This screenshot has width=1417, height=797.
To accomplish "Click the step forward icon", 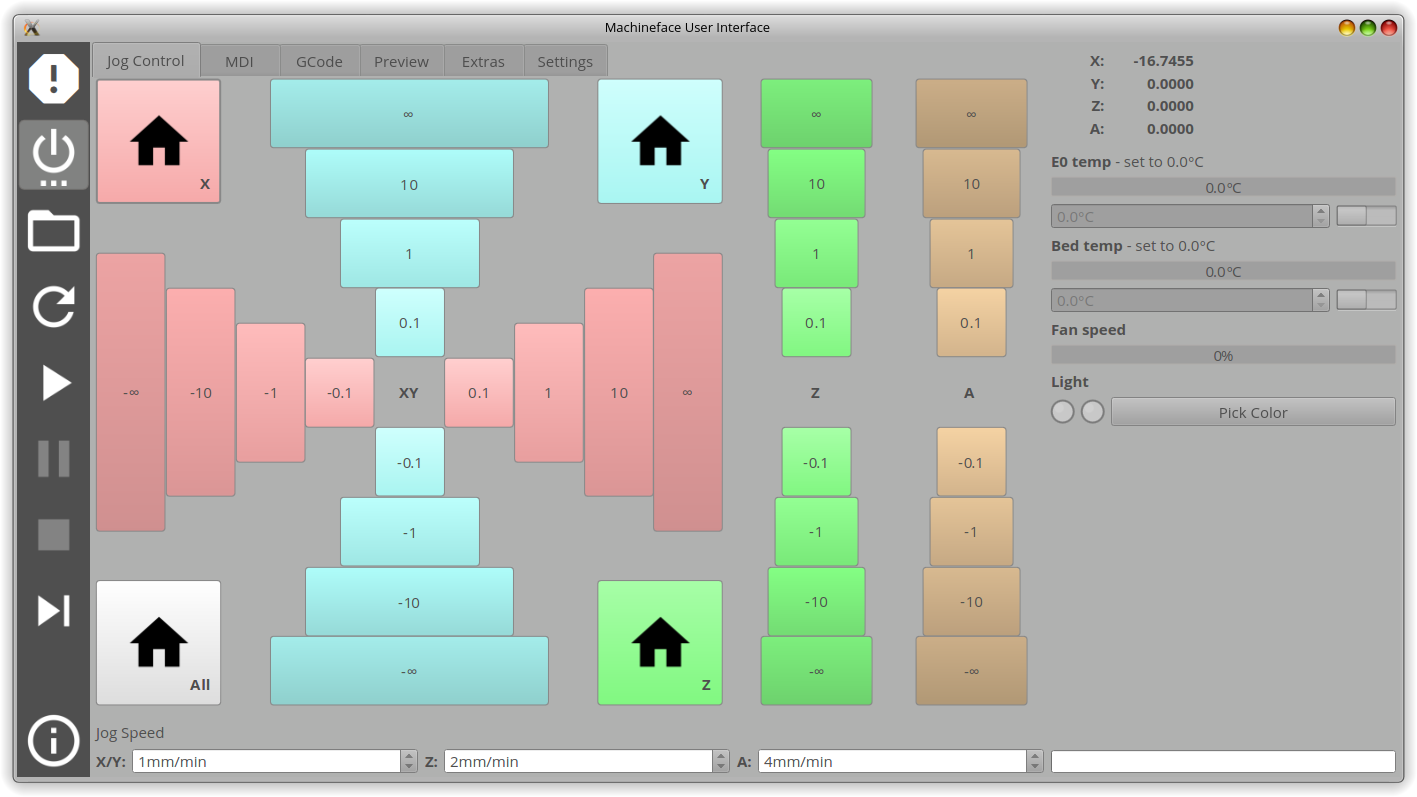I will click(54, 610).
